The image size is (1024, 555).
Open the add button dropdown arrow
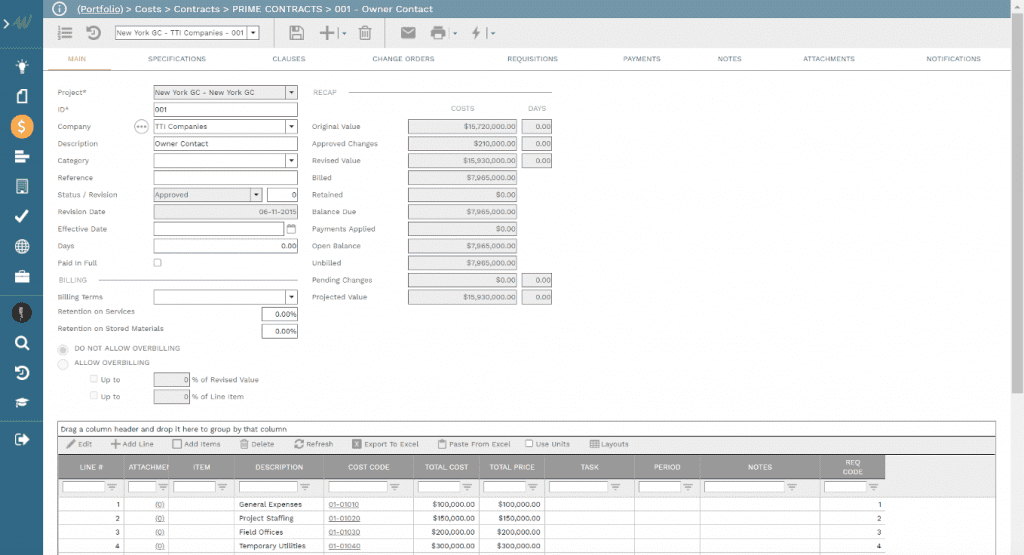tap(344, 33)
